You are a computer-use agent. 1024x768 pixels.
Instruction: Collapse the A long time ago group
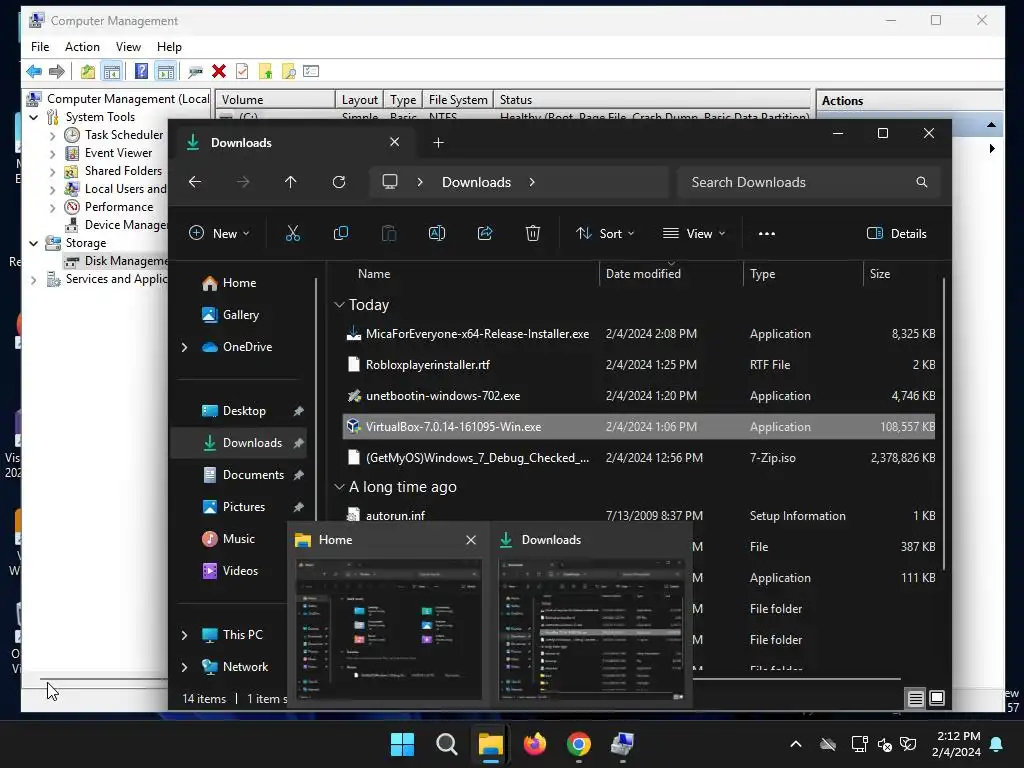(x=339, y=487)
